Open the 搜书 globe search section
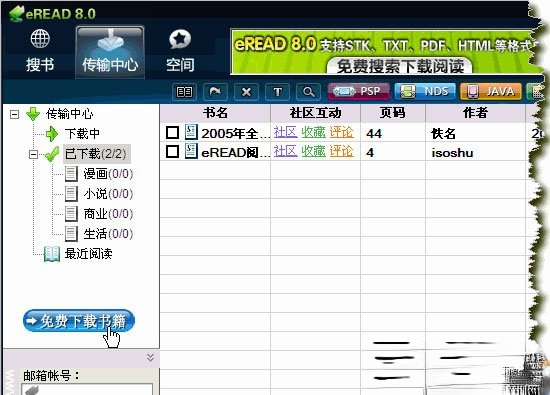 [x=40, y=50]
